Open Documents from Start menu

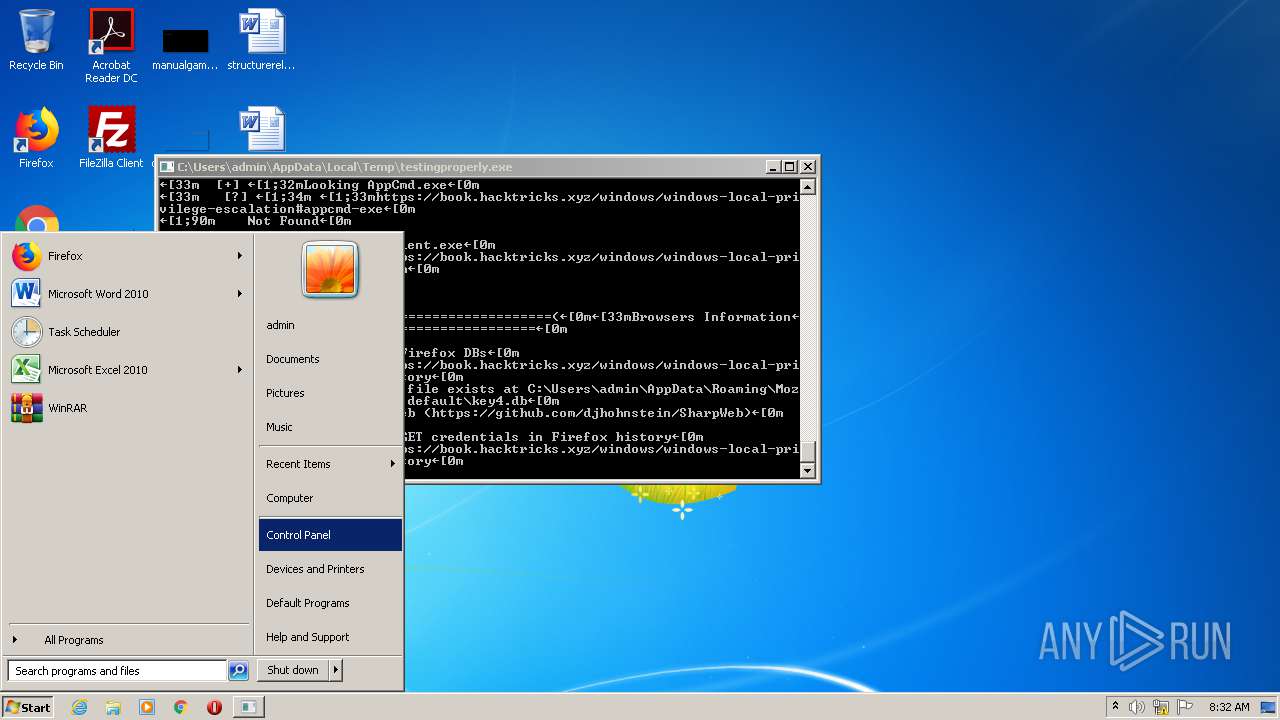coord(330,359)
